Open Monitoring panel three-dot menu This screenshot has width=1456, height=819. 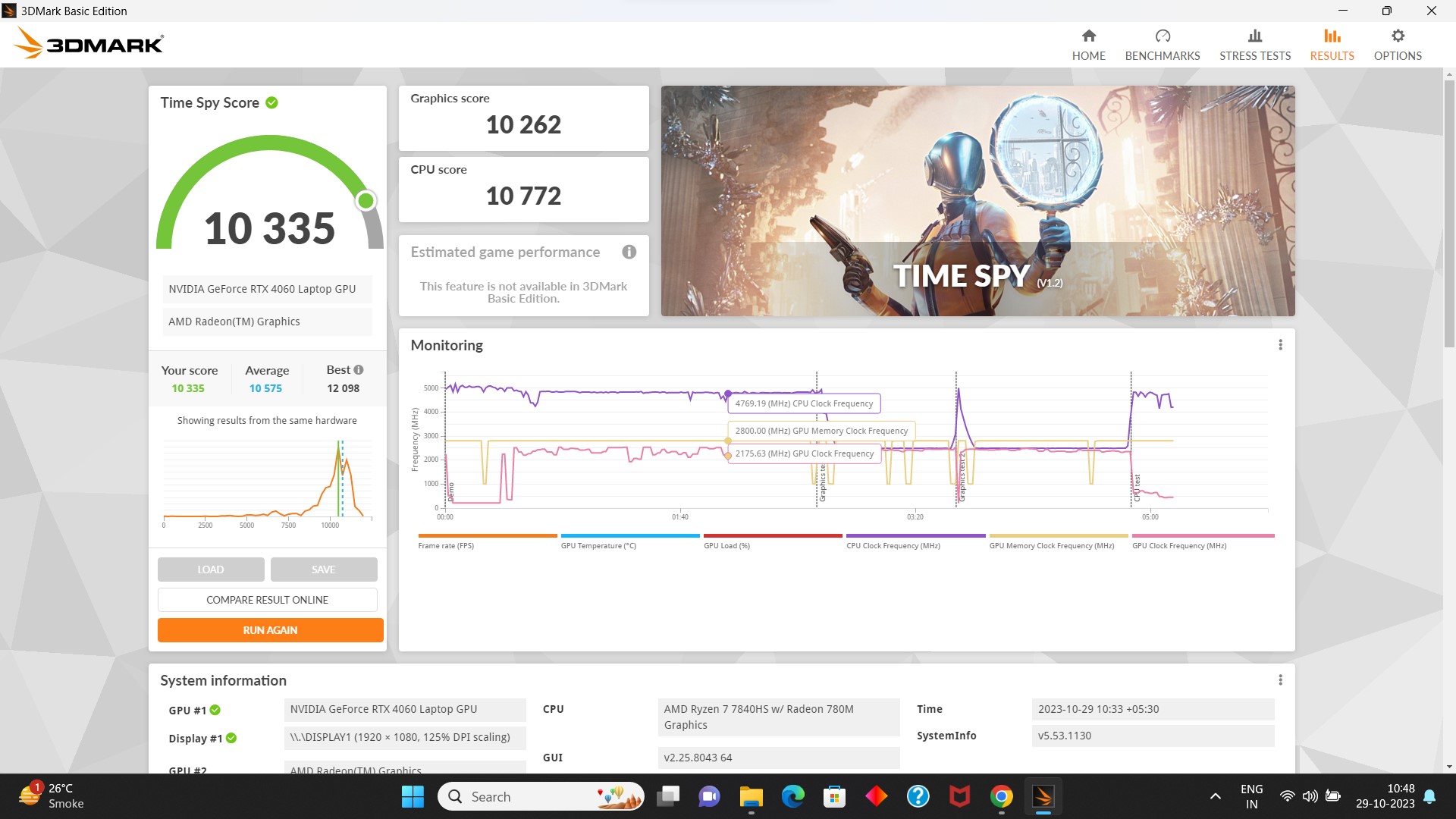click(1280, 345)
